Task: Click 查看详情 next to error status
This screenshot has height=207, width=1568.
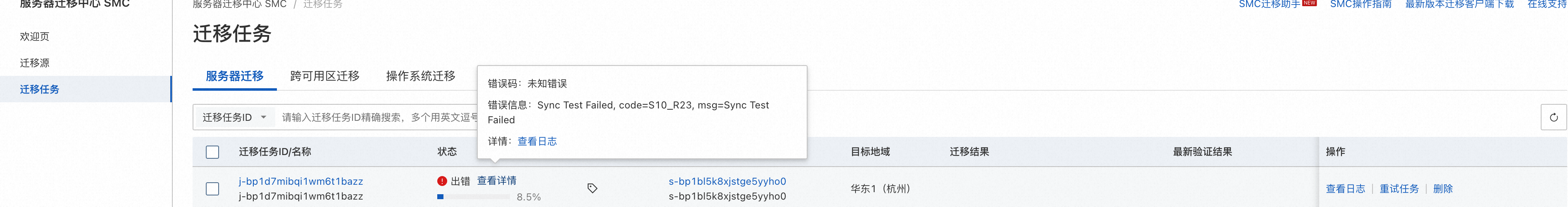Action: coord(496,181)
